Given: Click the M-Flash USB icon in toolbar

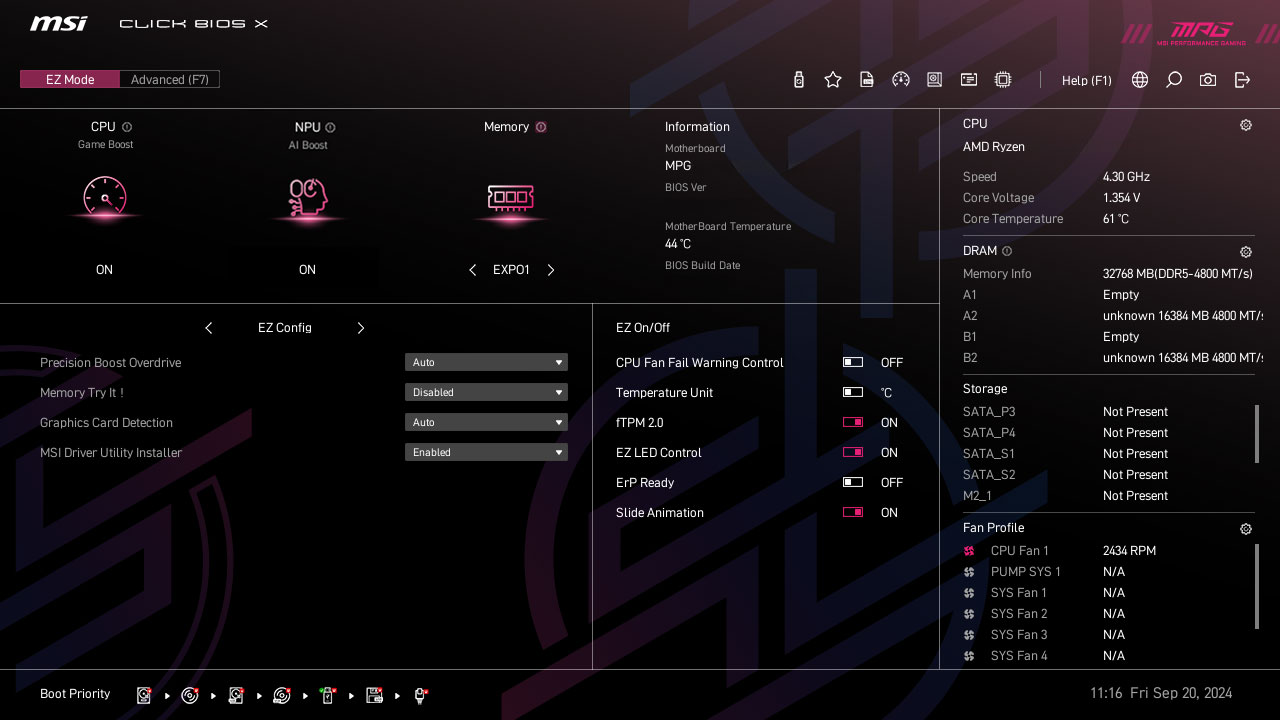Looking at the screenshot, I should point(798,79).
